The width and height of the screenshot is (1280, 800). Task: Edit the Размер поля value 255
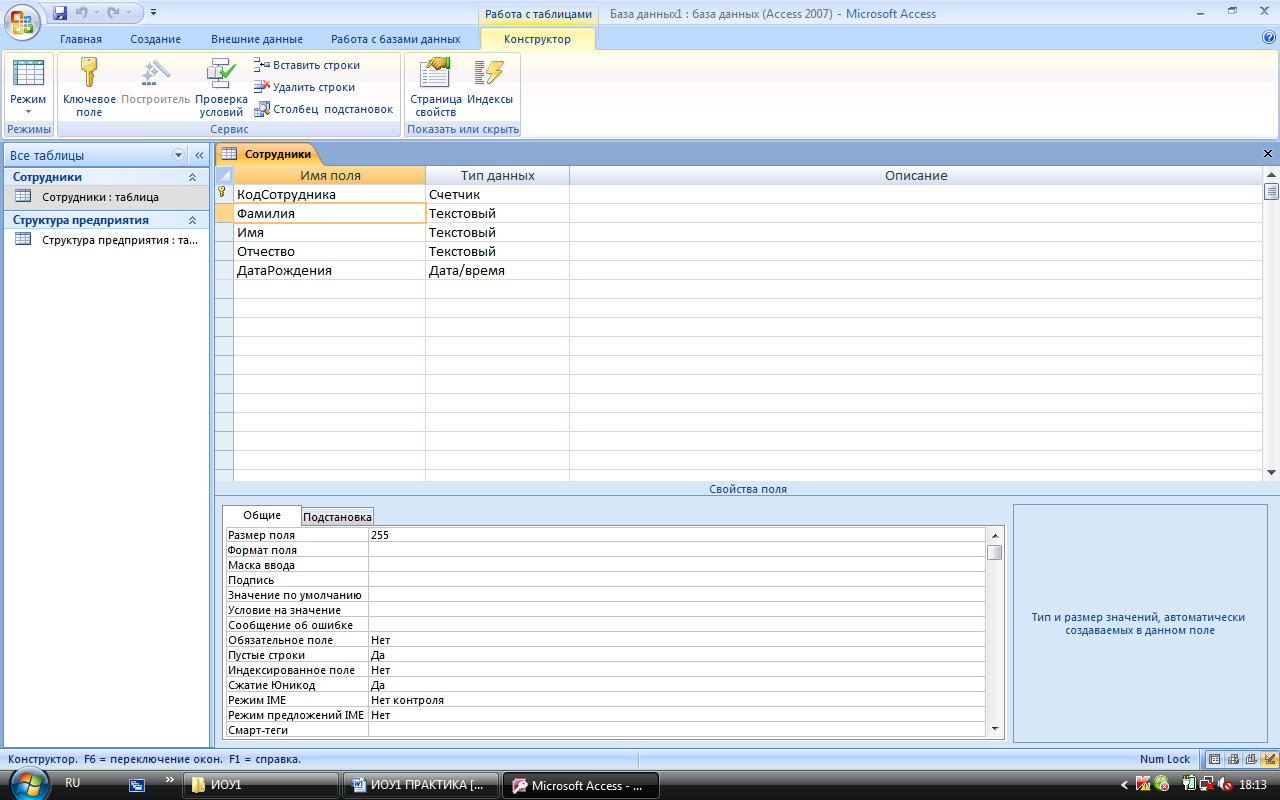click(x=677, y=535)
